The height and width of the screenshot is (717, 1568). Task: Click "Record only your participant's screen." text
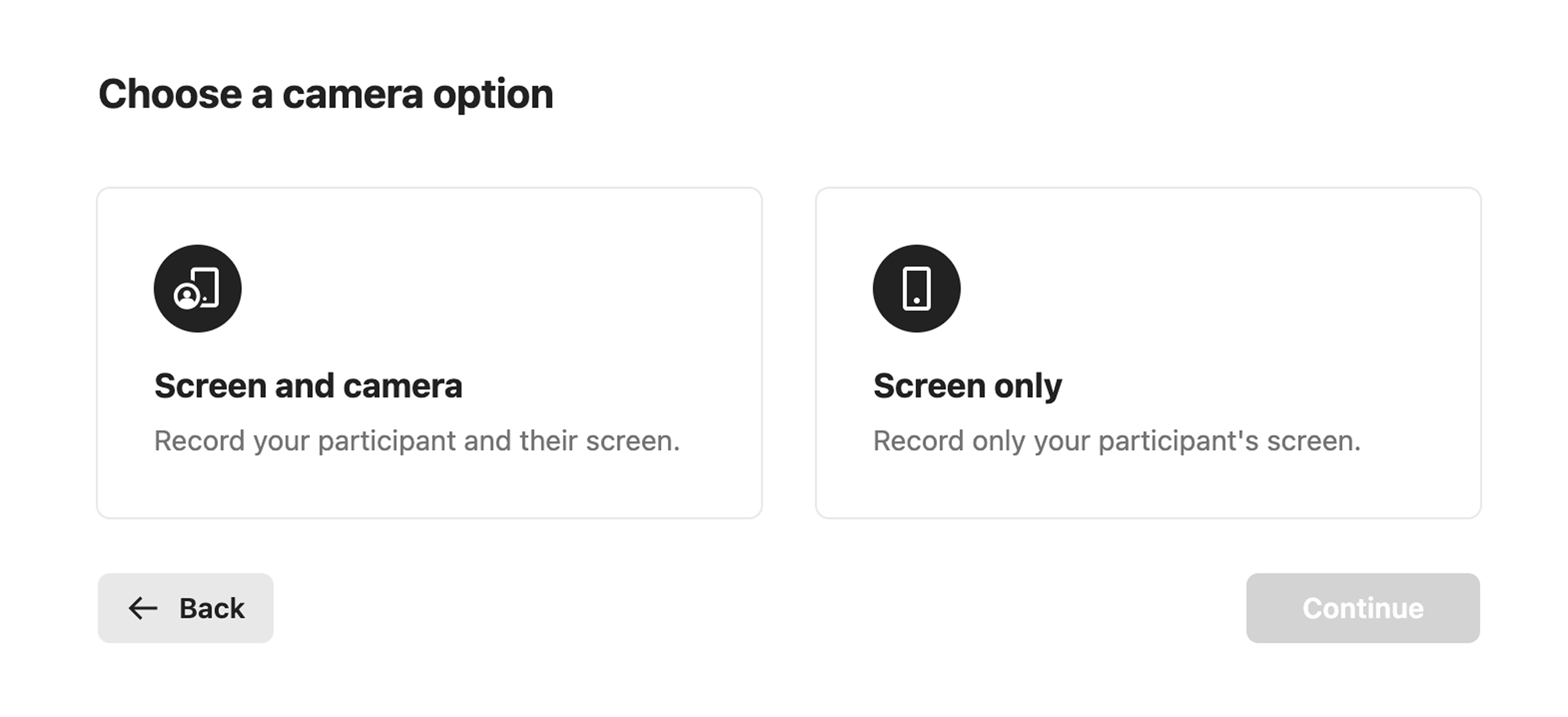coord(1116,441)
